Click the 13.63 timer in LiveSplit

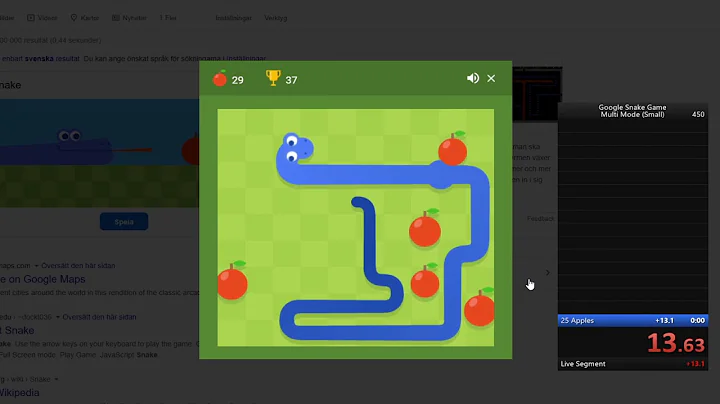(x=675, y=343)
